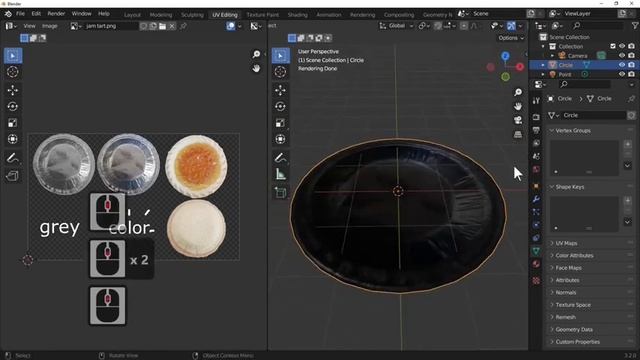Open the Global transform orientation dropdown
The width and height of the screenshot is (640, 360).
(396, 26)
